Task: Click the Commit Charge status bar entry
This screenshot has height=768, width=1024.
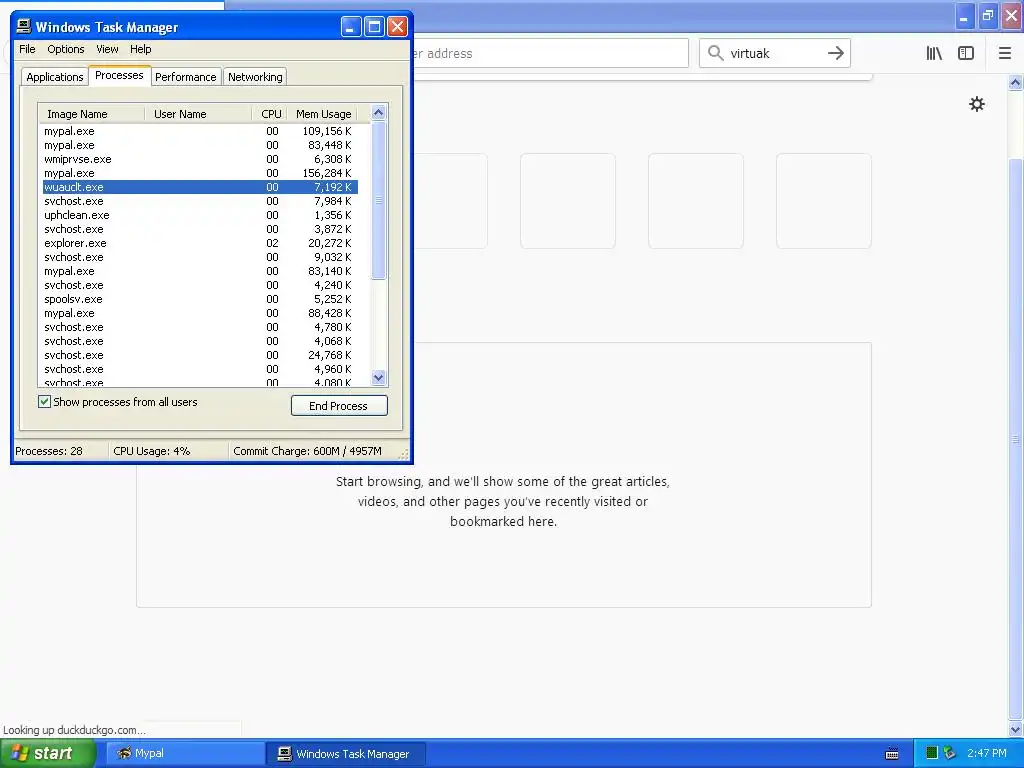Action: (x=315, y=451)
